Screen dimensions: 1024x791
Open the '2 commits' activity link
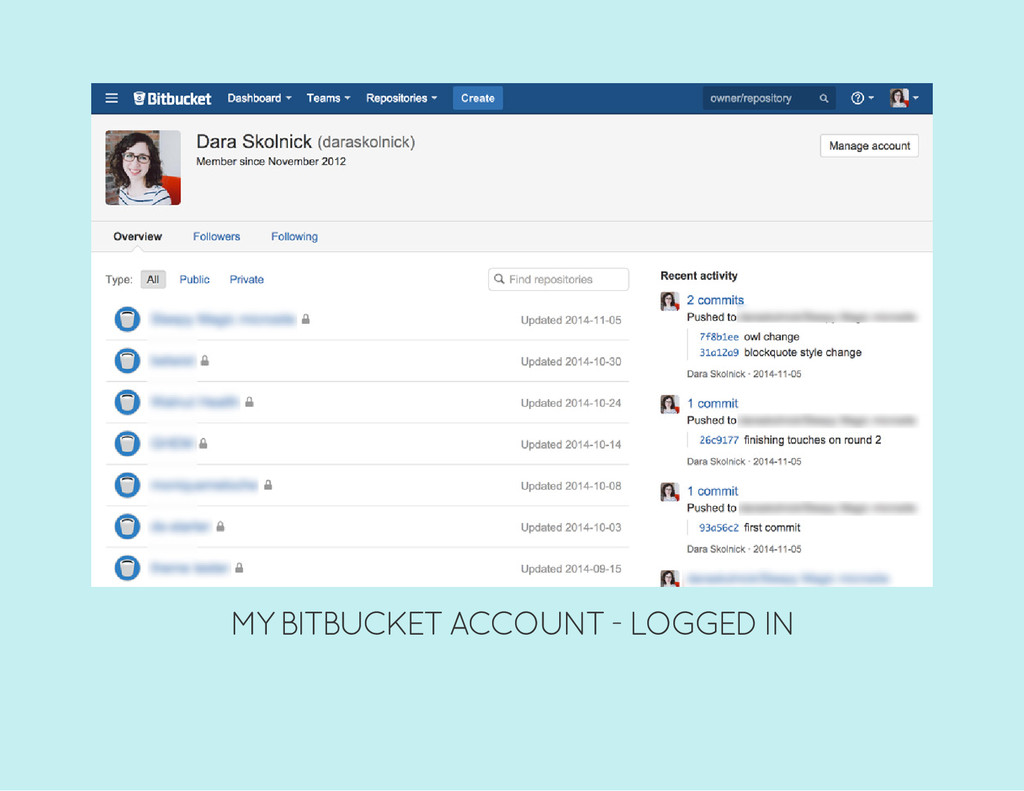click(x=715, y=300)
